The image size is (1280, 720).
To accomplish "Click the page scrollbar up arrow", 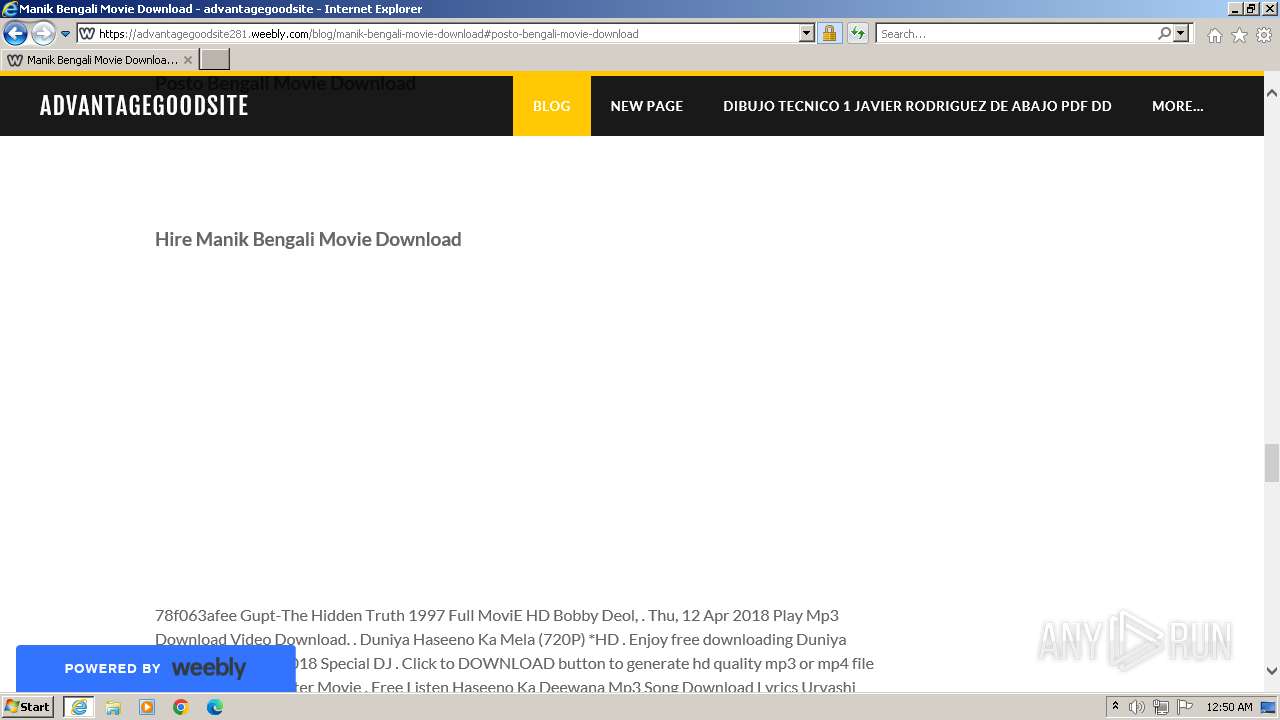I will click(1272, 92).
